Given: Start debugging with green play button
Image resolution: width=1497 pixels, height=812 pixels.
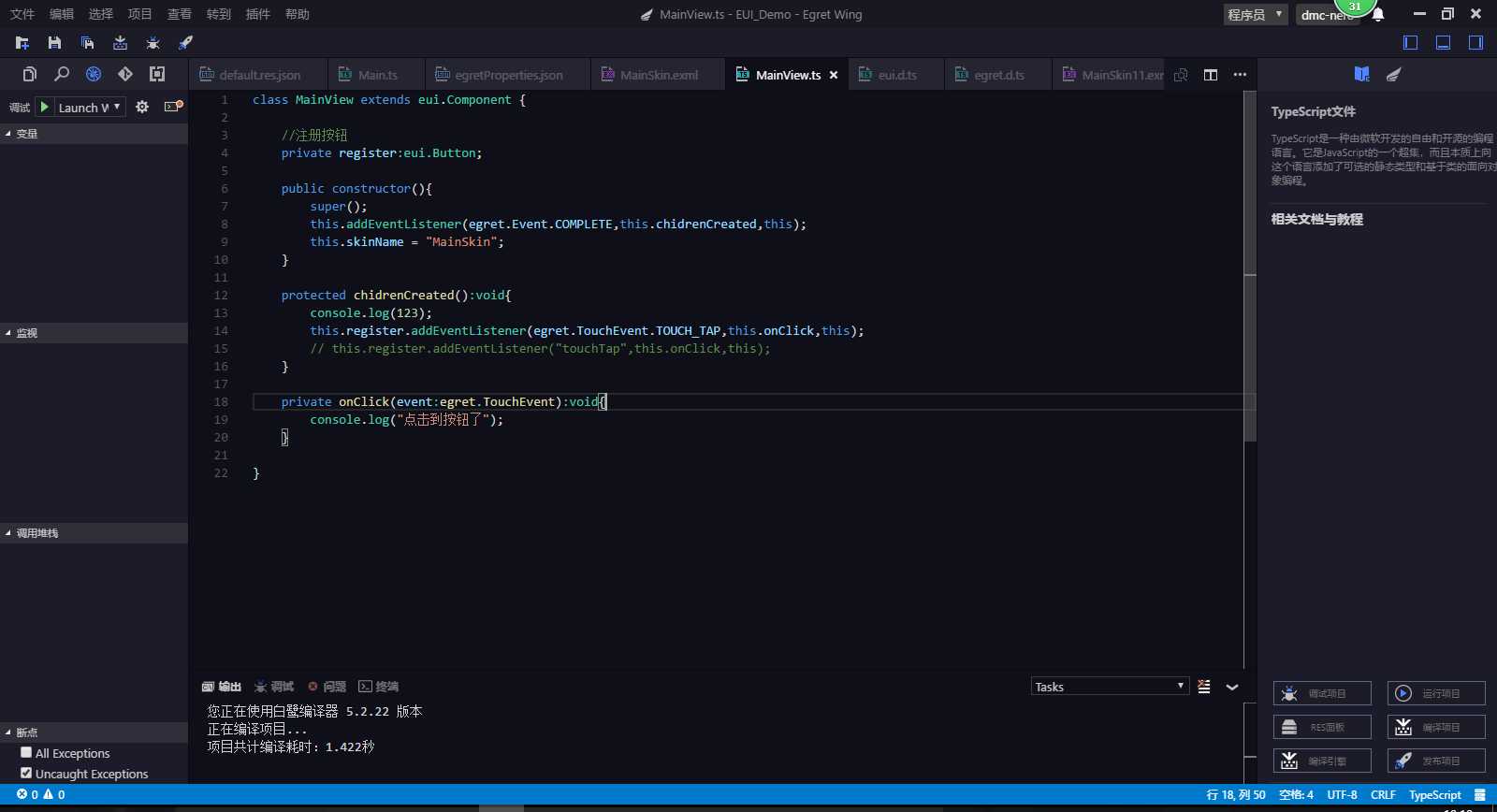Looking at the screenshot, I should (44, 107).
